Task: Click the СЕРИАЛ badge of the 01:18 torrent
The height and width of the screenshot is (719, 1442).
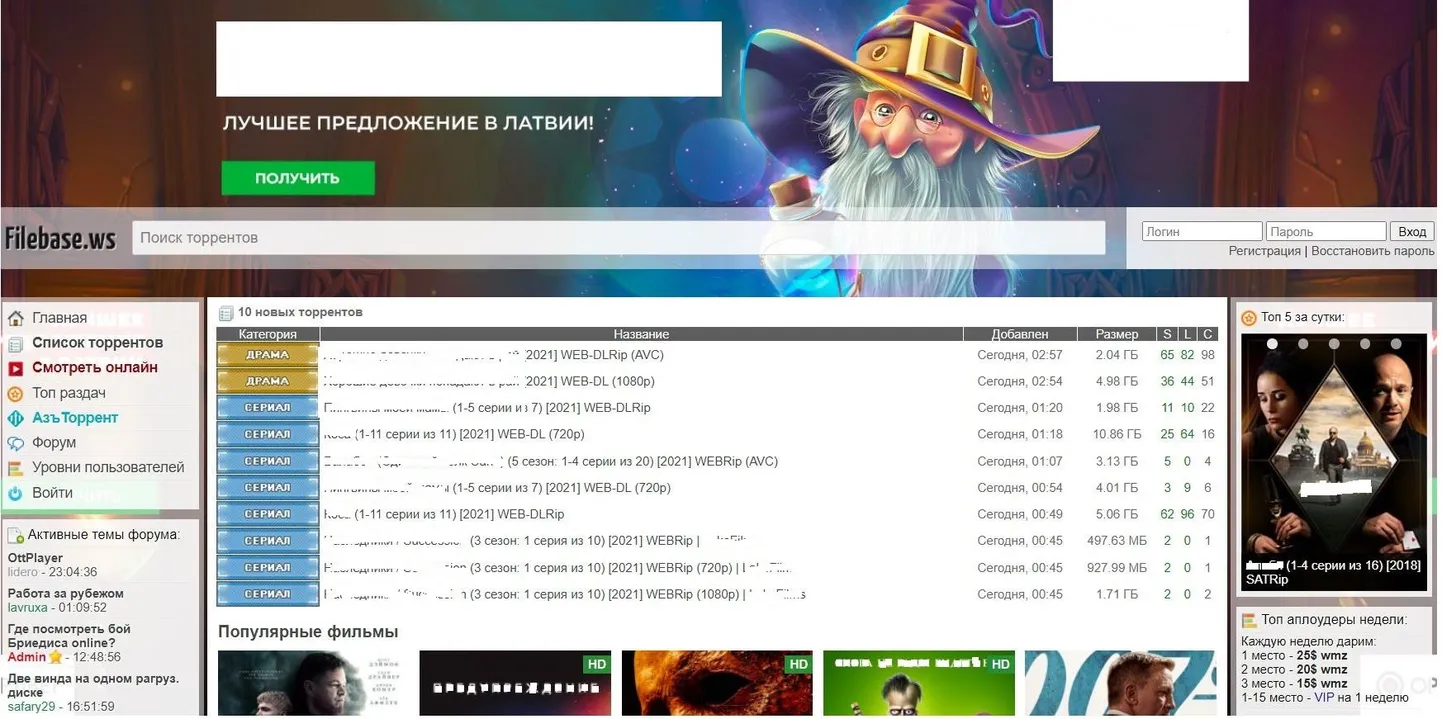Action: tap(267, 434)
